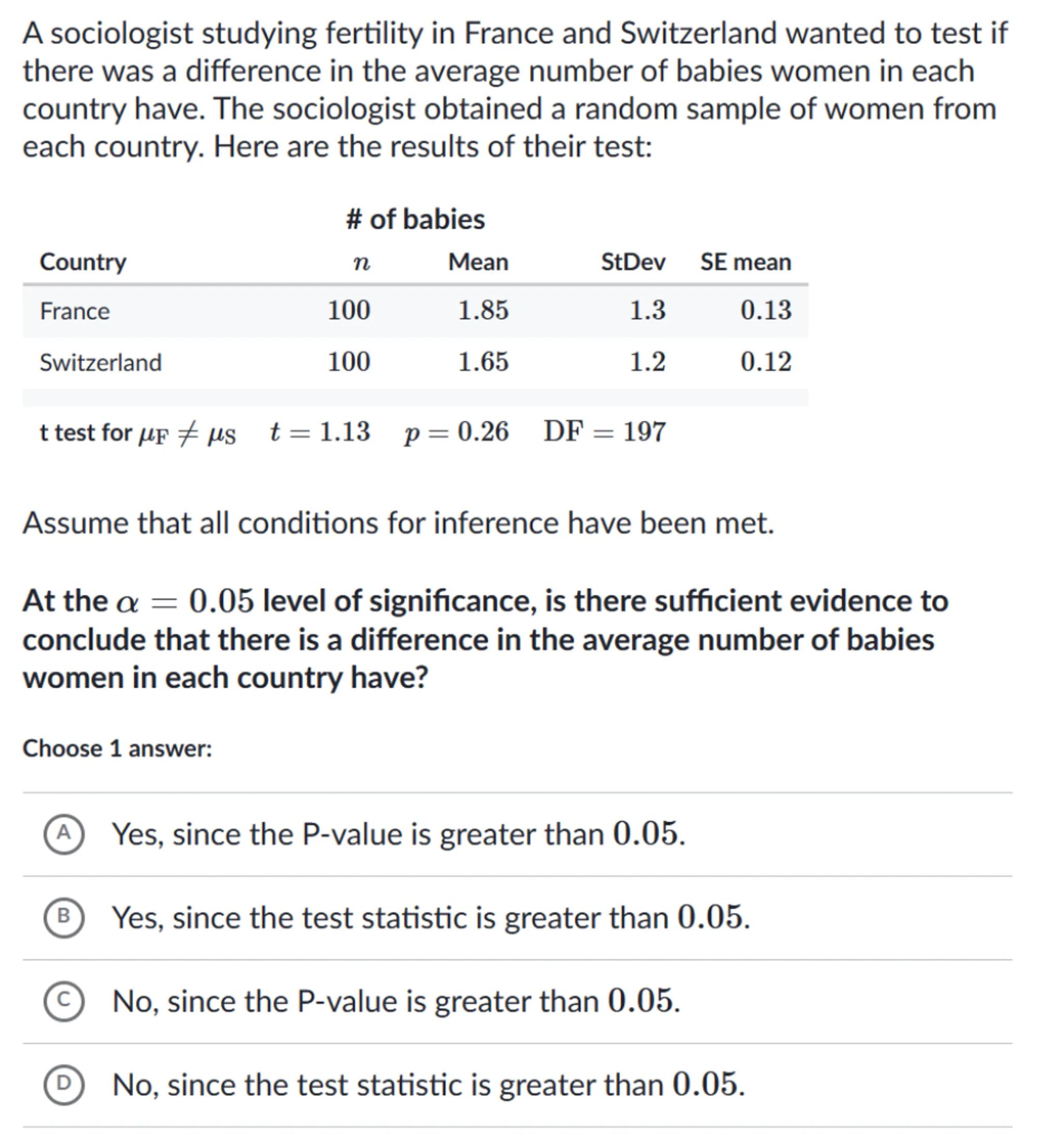The height and width of the screenshot is (1142, 1064).
Task: Select answer choice A radio button
Action: [x=64, y=833]
